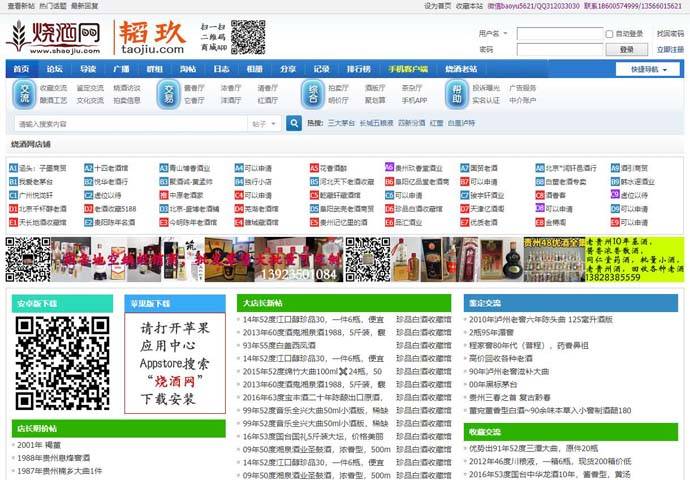Open post 2瓶95年酒窖
The height and width of the screenshot is (480, 690).
pos(491,333)
